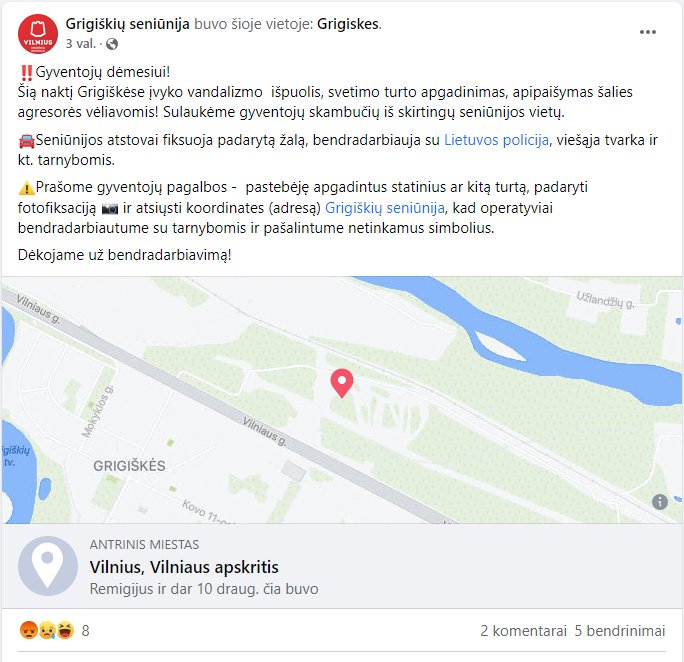Open the Grigiškių seniūnija page name in header
The height and width of the screenshot is (662, 684).
point(127,24)
